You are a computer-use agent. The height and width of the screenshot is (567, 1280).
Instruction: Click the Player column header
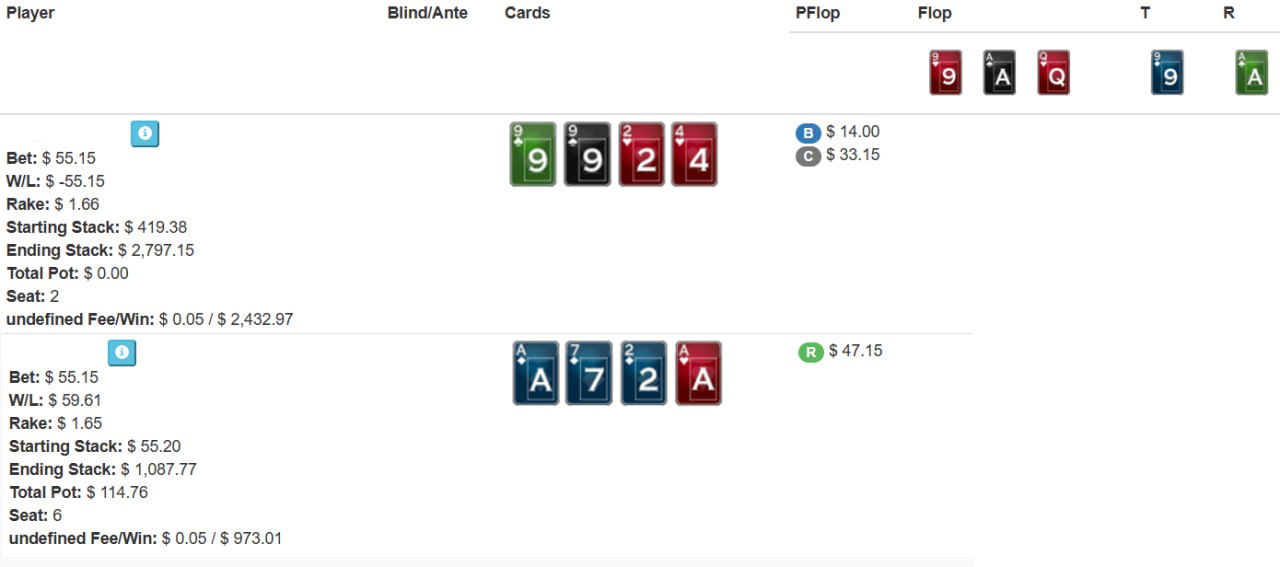coord(30,13)
